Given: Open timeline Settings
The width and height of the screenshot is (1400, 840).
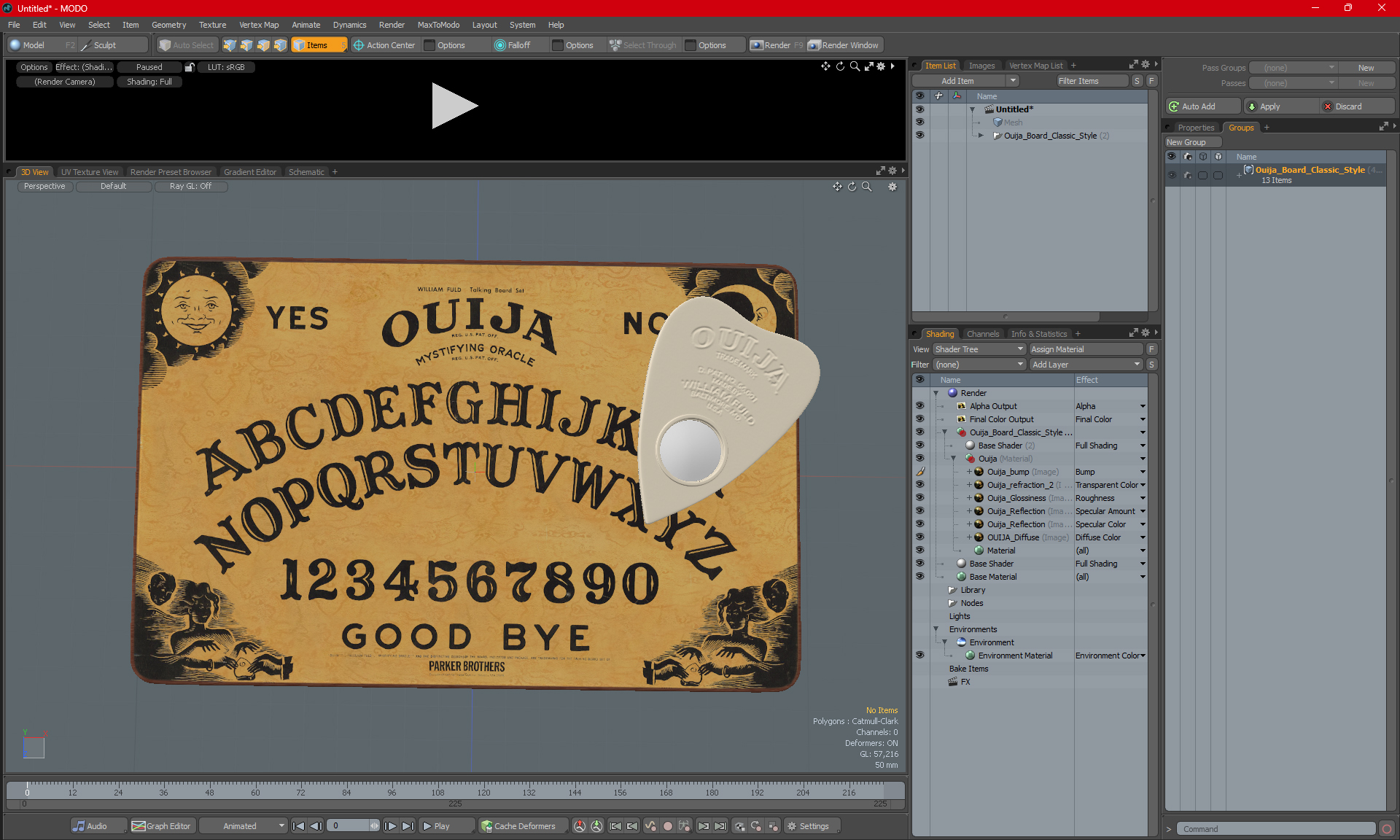Looking at the screenshot, I should tap(812, 826).
